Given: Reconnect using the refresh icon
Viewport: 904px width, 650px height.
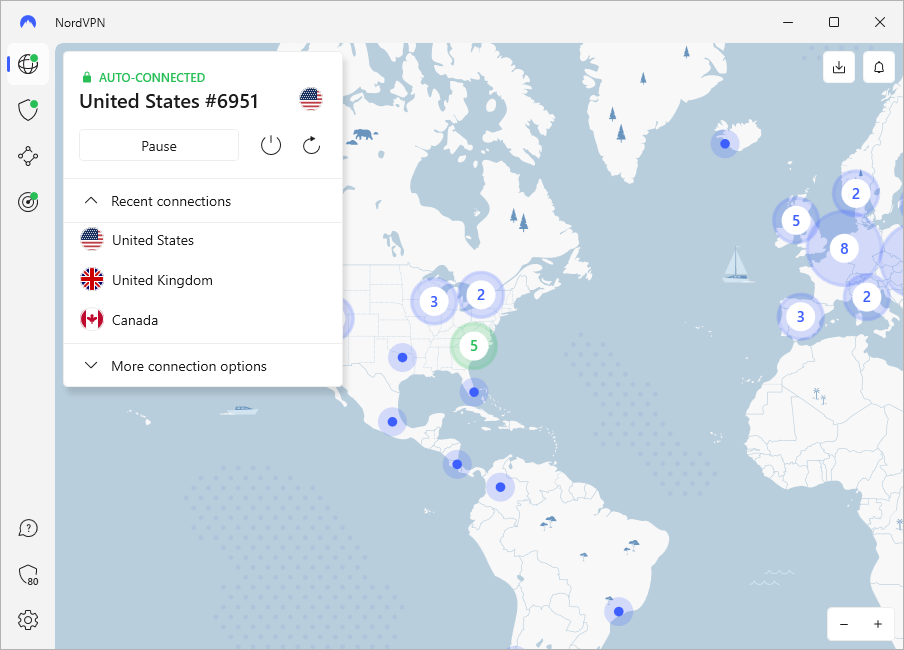Looking at the screenshot, I should 311,145.
